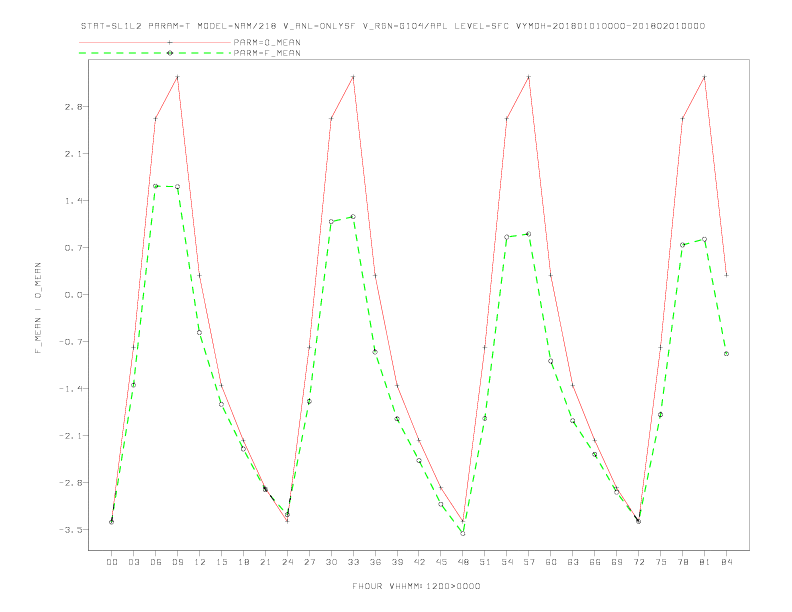Viewport: 792px width, 612px height.
Task: Click the green F_MEAN circle marker at hour 48
Action: (463, 533)
